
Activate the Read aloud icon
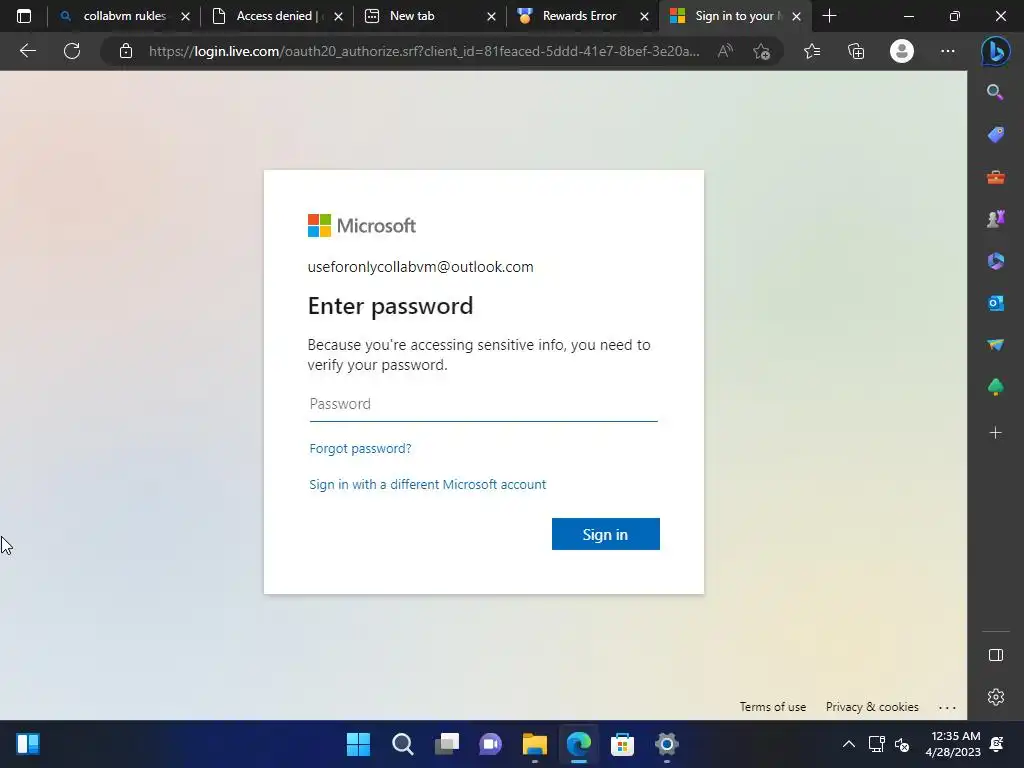(x=725, y=51)
